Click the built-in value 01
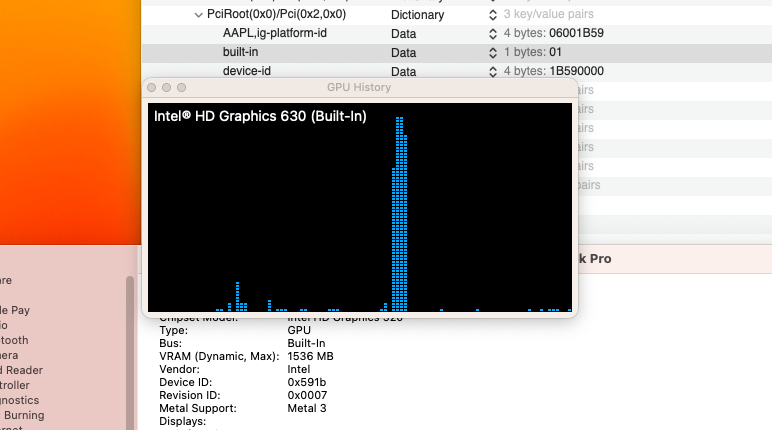This screenshot has width=772, height=430. pyautogui.click(x=555, y=52)
